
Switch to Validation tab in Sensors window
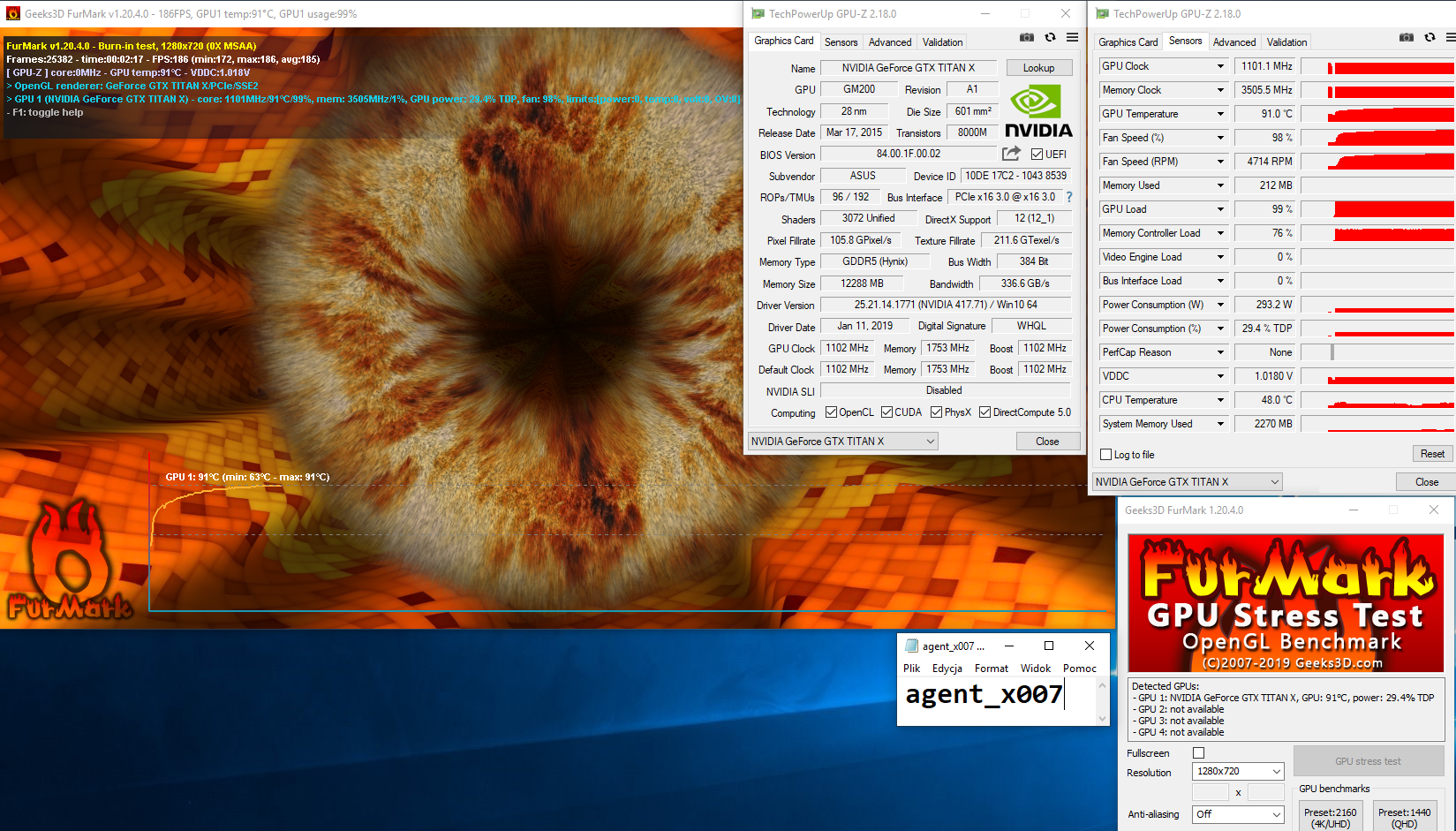pos(1286,42)
